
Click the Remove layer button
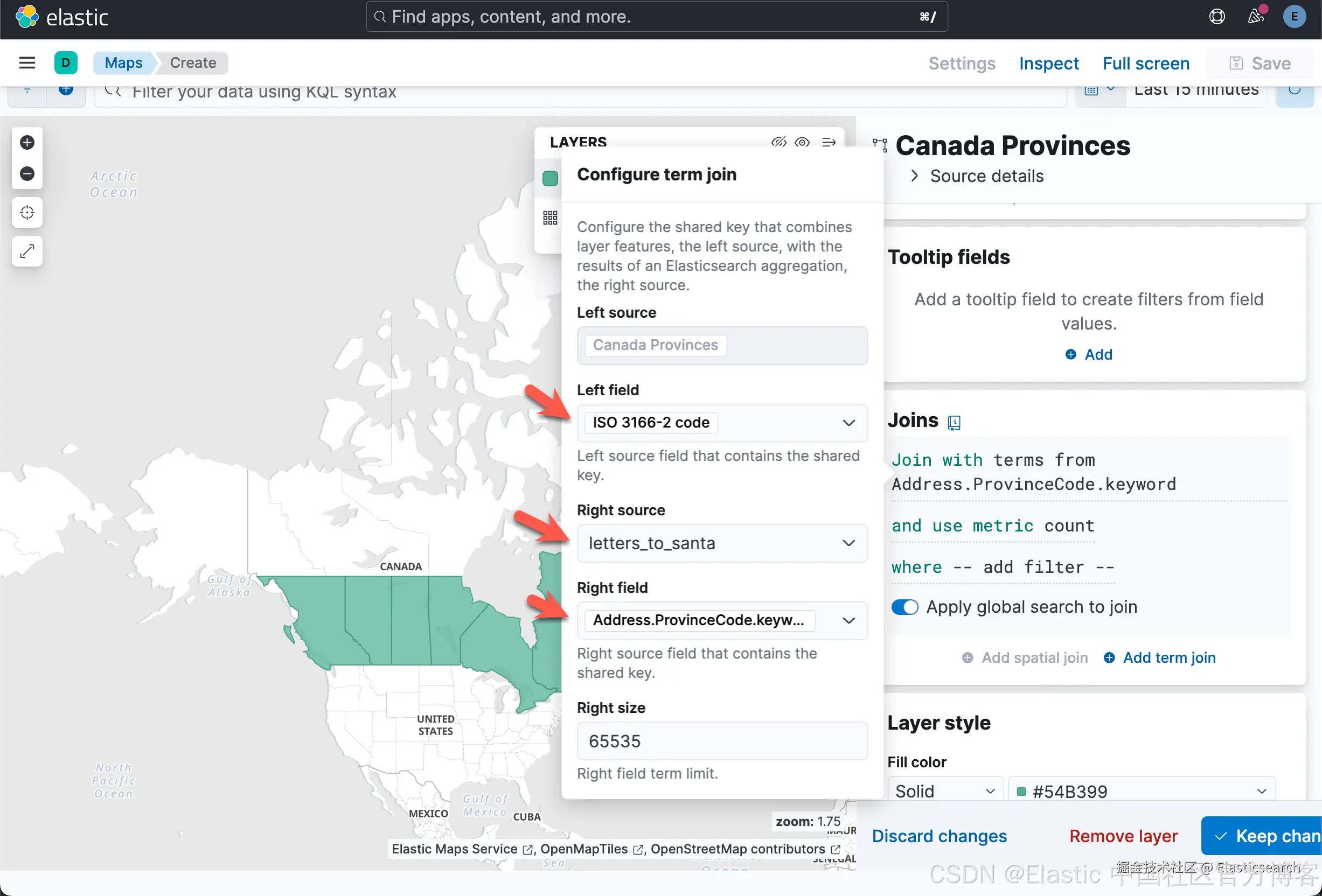[x=1123, y=836]
